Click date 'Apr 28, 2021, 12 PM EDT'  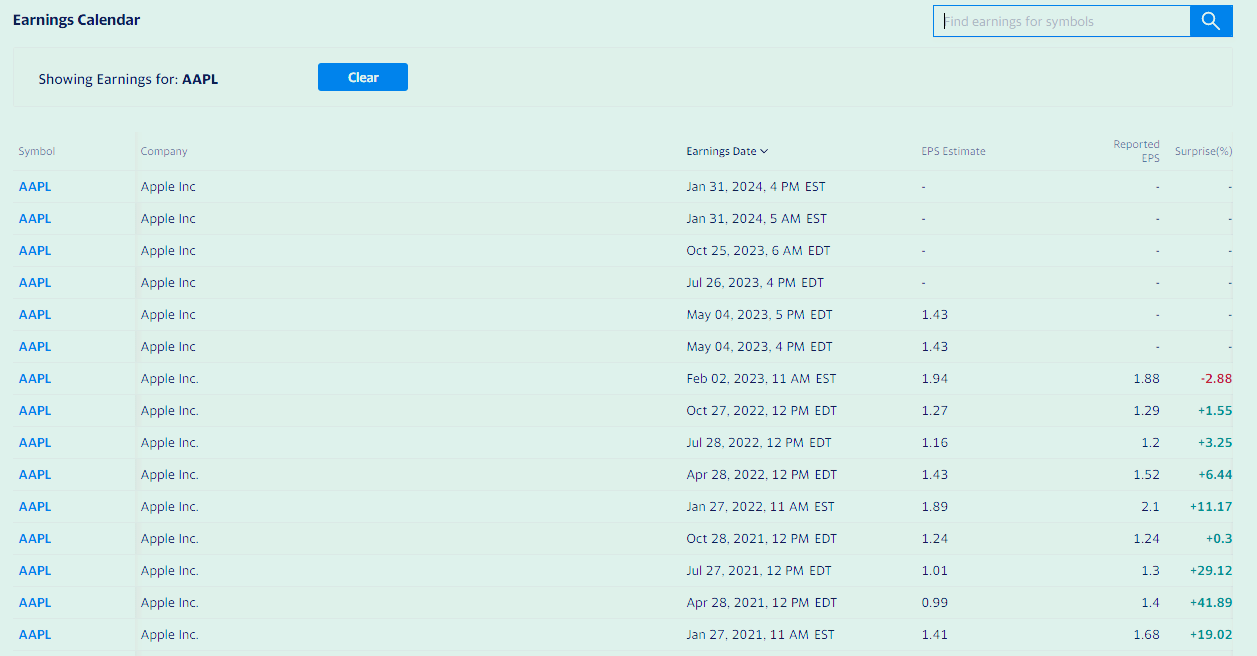point(761,603)
